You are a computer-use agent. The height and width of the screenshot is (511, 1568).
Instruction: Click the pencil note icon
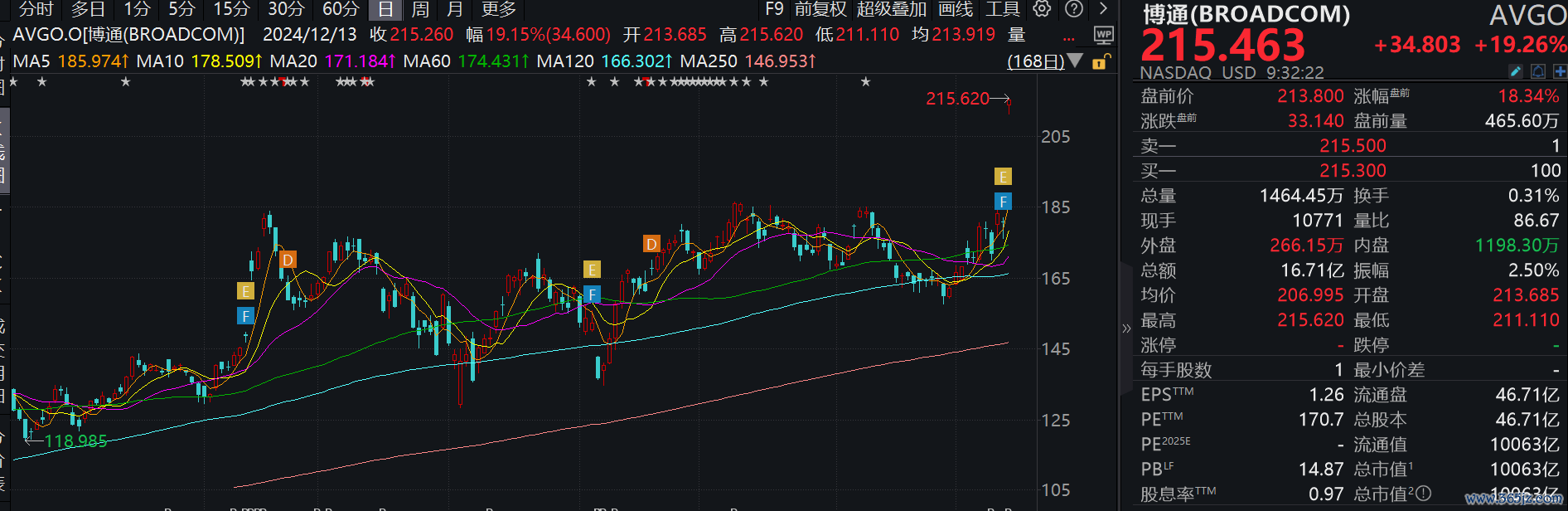tap(1515, 72)
